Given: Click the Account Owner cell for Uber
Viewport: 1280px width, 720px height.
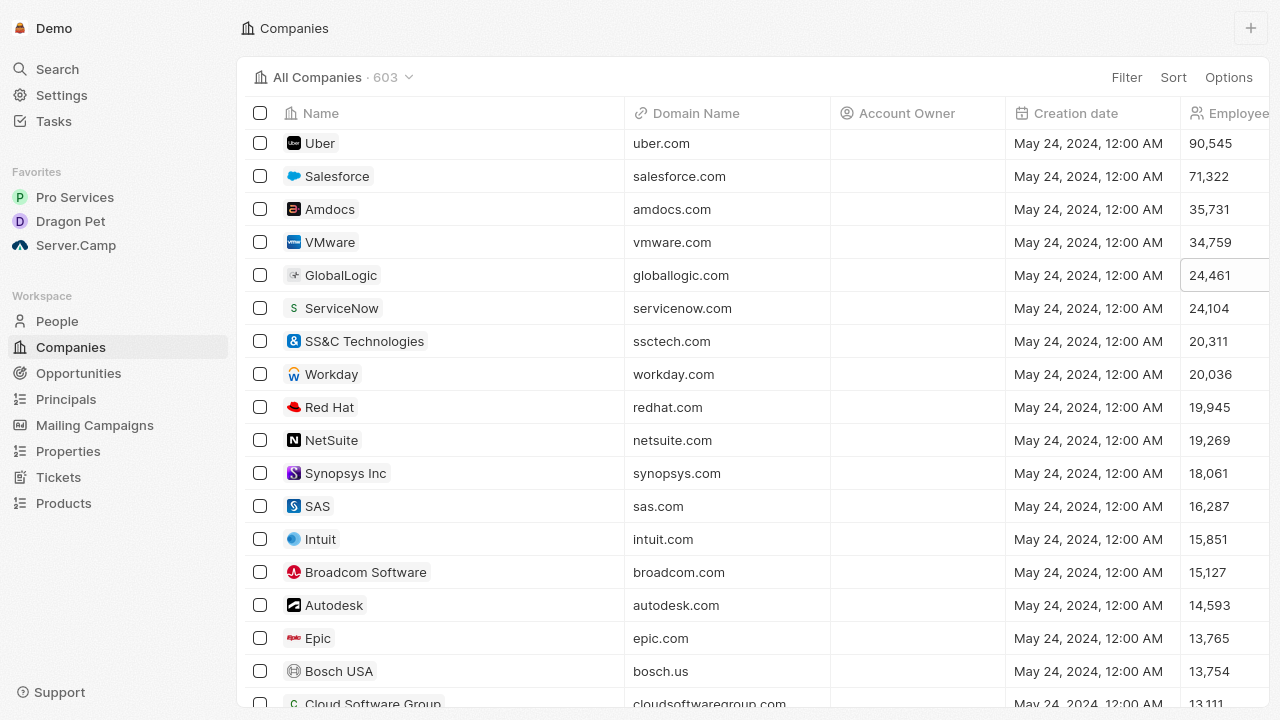Looking at the screenshot, I should (918, 143).
